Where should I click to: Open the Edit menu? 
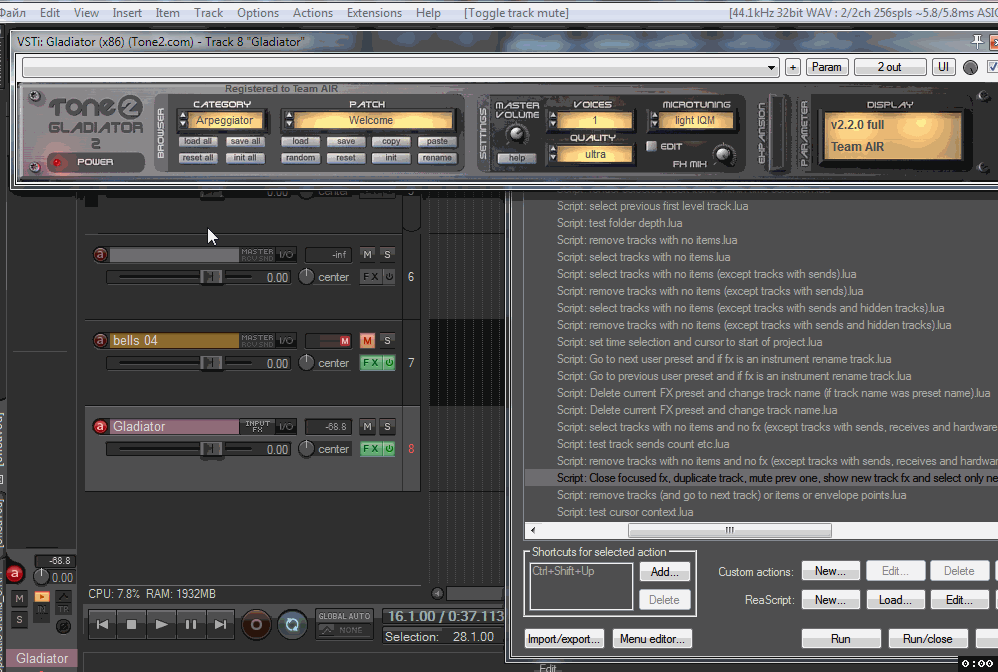50,13
